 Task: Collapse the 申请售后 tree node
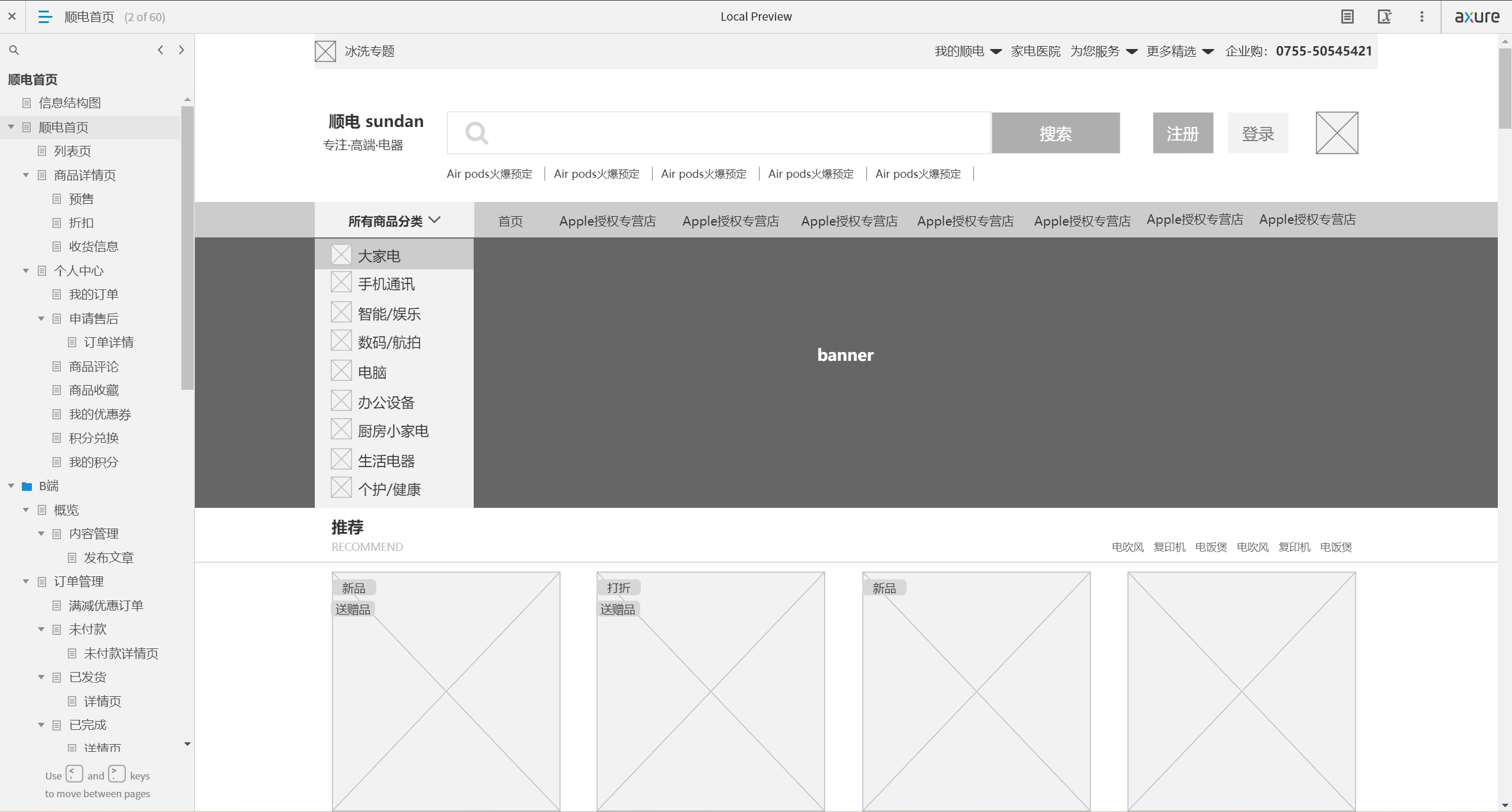point(41,319)
